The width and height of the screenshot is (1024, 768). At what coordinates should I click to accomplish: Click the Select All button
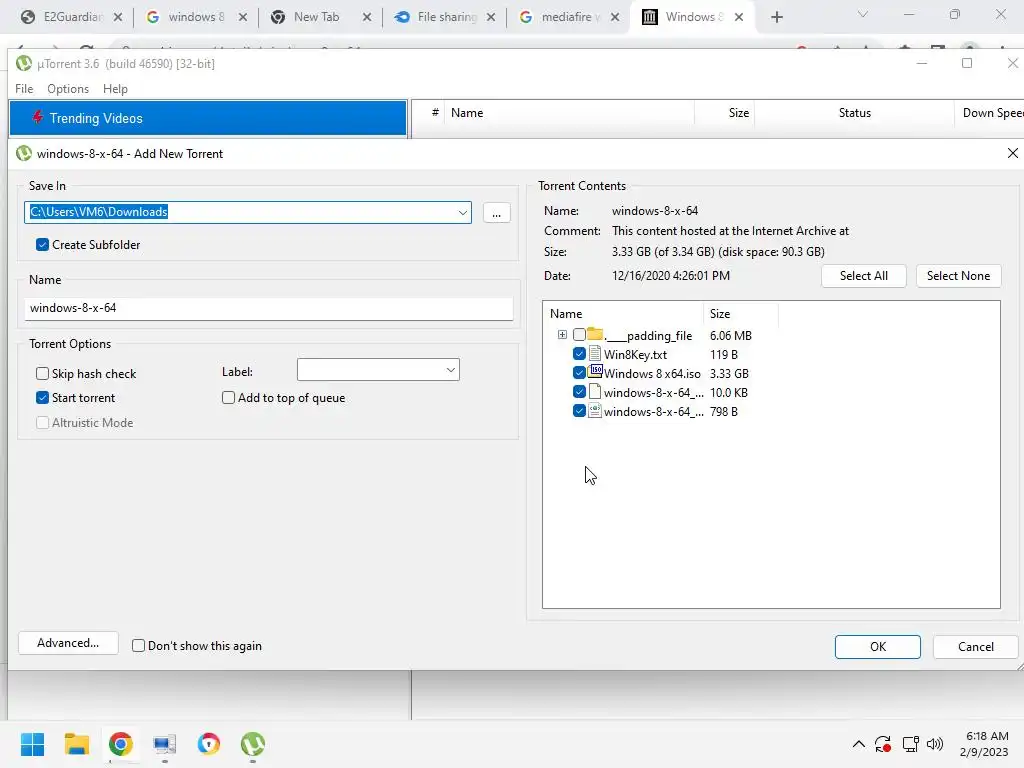coord(863,276)
